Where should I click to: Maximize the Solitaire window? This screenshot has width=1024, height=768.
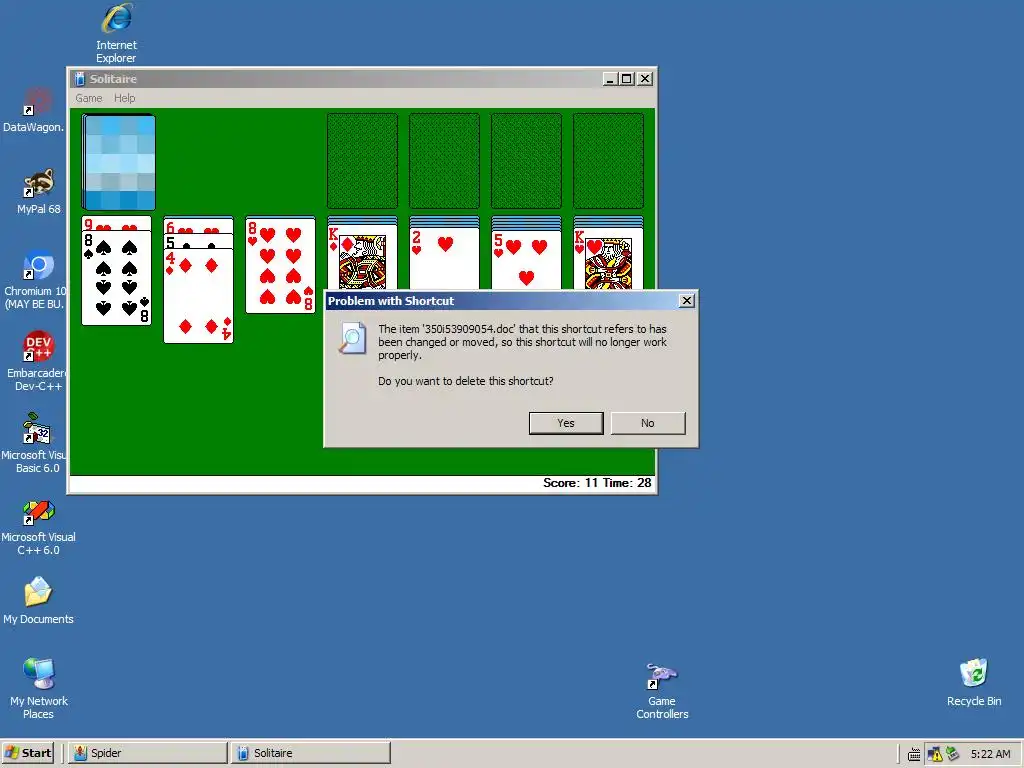click(627, 79)
